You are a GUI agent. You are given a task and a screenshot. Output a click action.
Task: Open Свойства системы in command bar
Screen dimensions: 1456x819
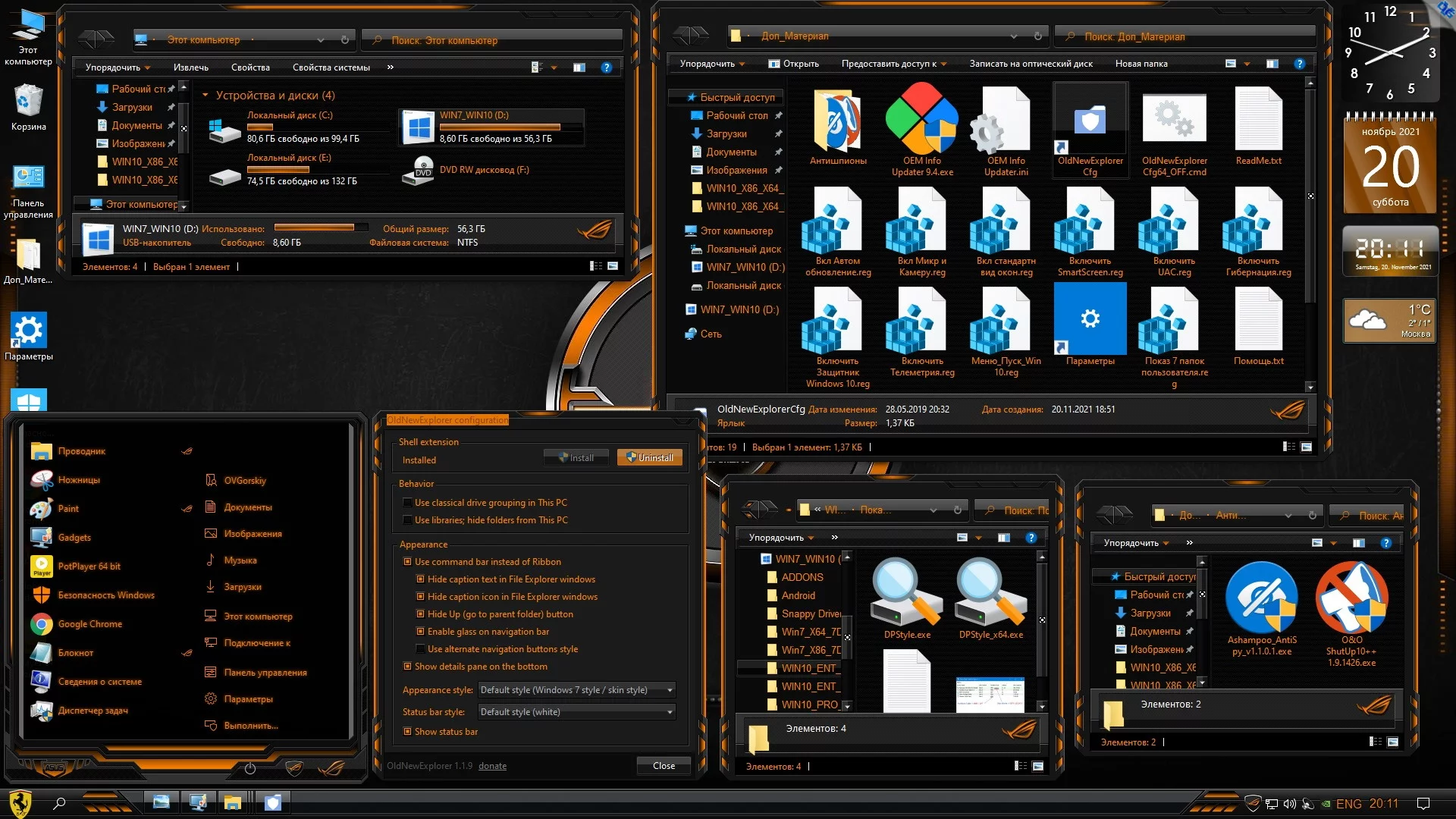tap(331, 67)
